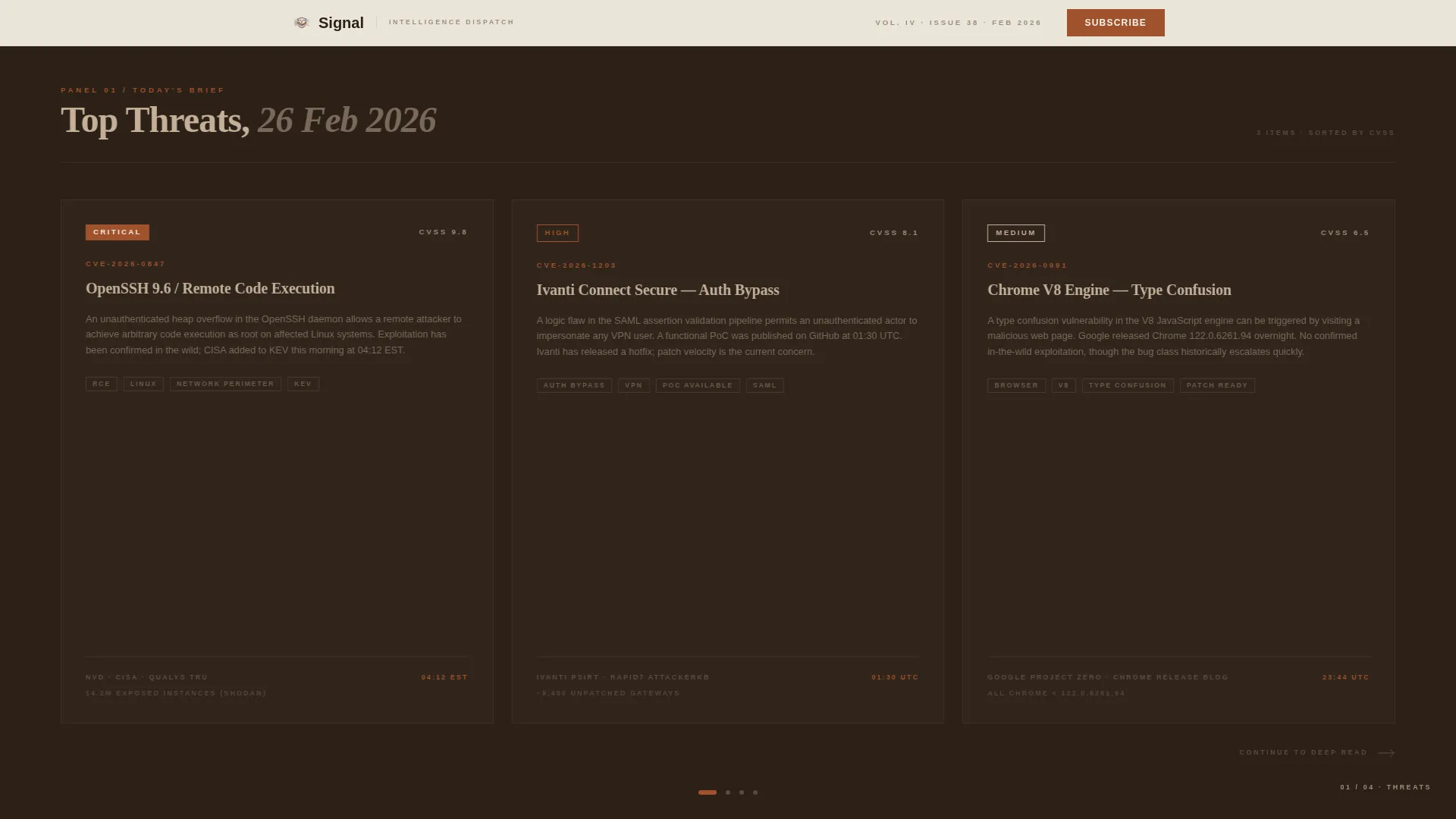Click the 04:12 EST timestamp
The height and width of the screenshot is (819, 1456).
(445, 677)
